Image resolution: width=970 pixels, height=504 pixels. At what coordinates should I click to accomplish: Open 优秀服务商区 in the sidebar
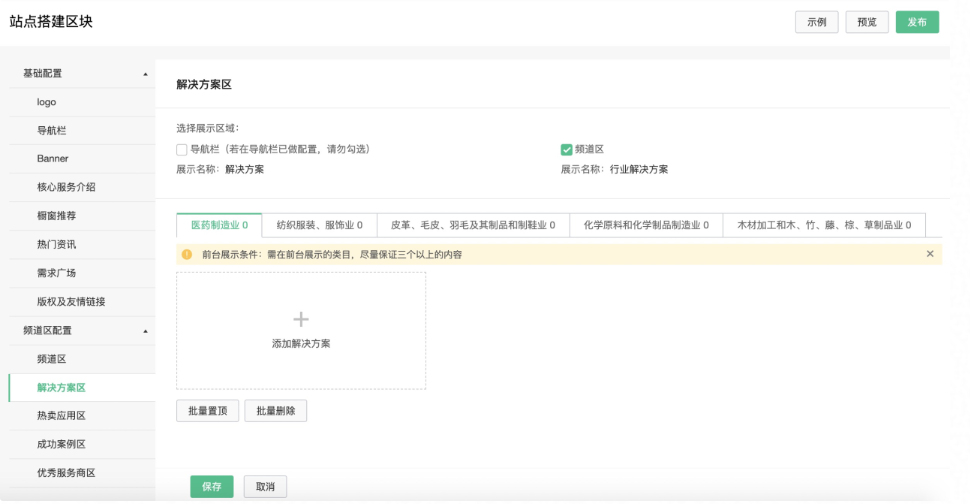[82, 472]
